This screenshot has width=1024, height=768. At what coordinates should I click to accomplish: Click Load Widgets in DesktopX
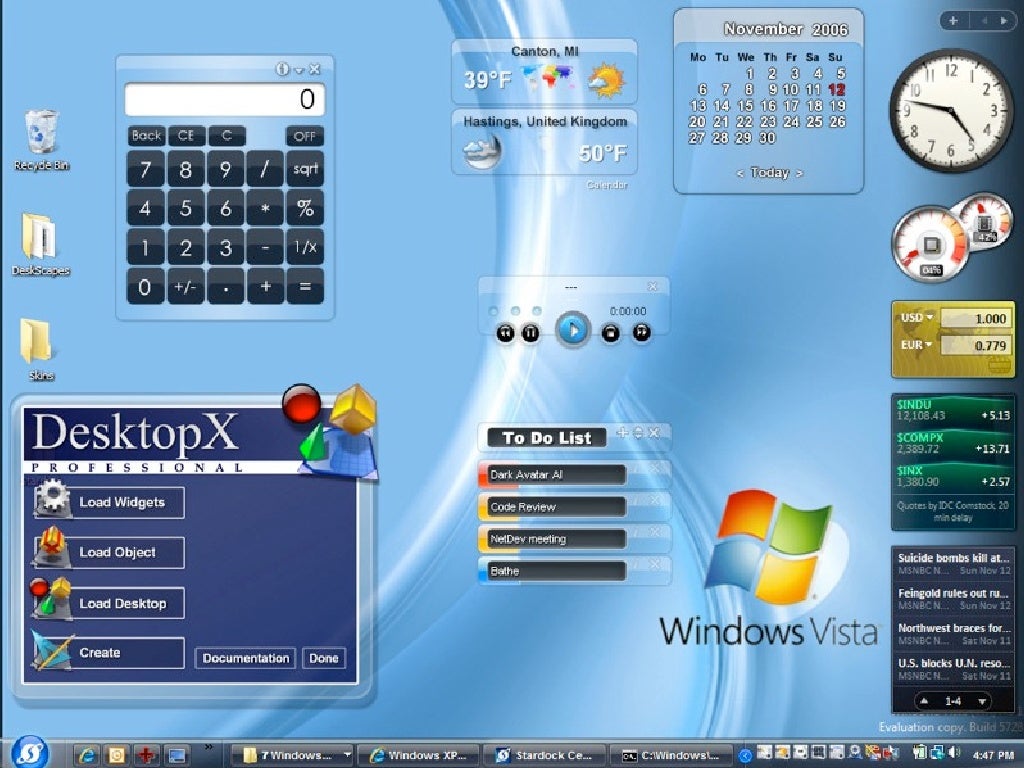(x=108, y=502)
